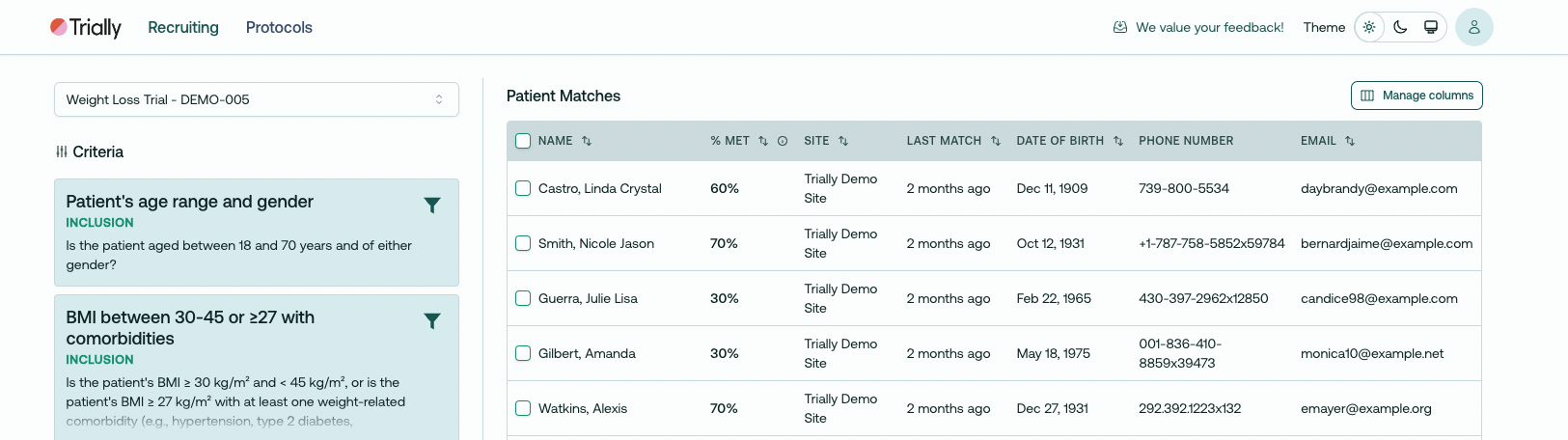This screenshot has width=1568, height=440.
Task: Open the Weight Loss Trial dropdown
Action: coord(256,99)
